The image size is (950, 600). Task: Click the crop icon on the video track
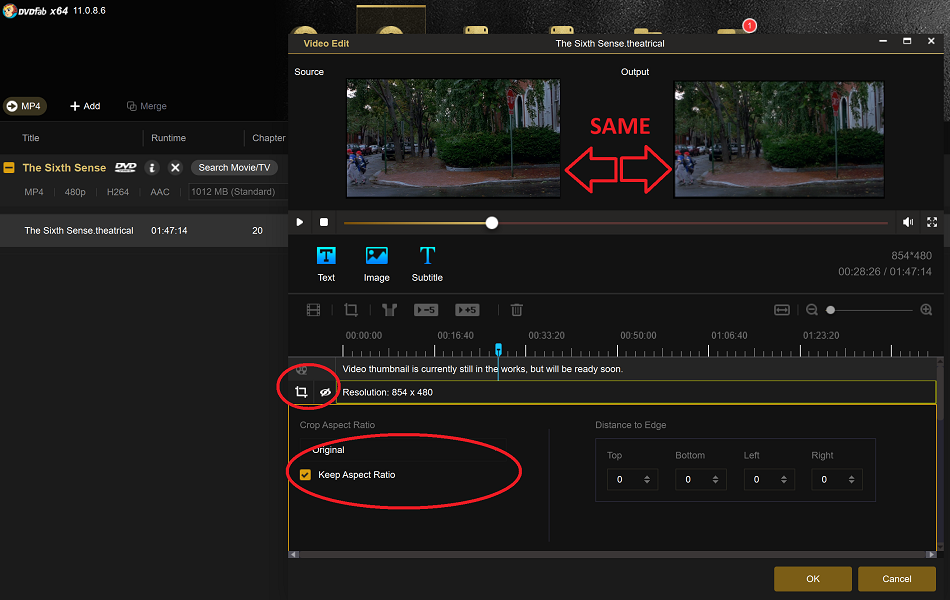(301, 392)
